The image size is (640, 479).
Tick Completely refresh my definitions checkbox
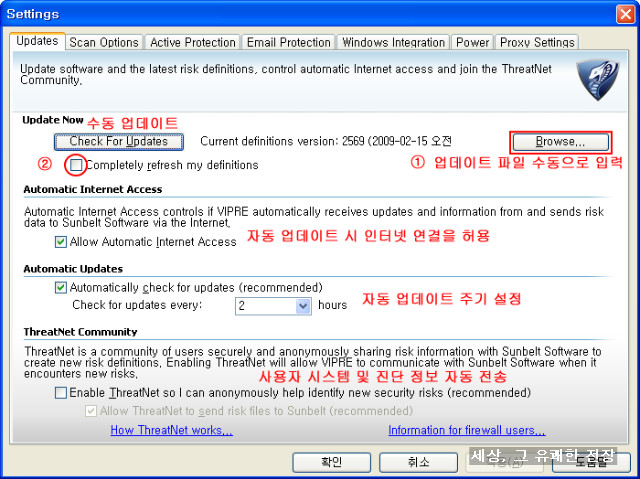click(x=76, y=165)
